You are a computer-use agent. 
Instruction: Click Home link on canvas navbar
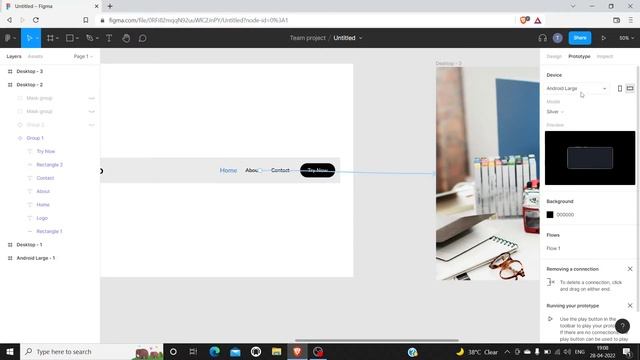pos(228,170)
